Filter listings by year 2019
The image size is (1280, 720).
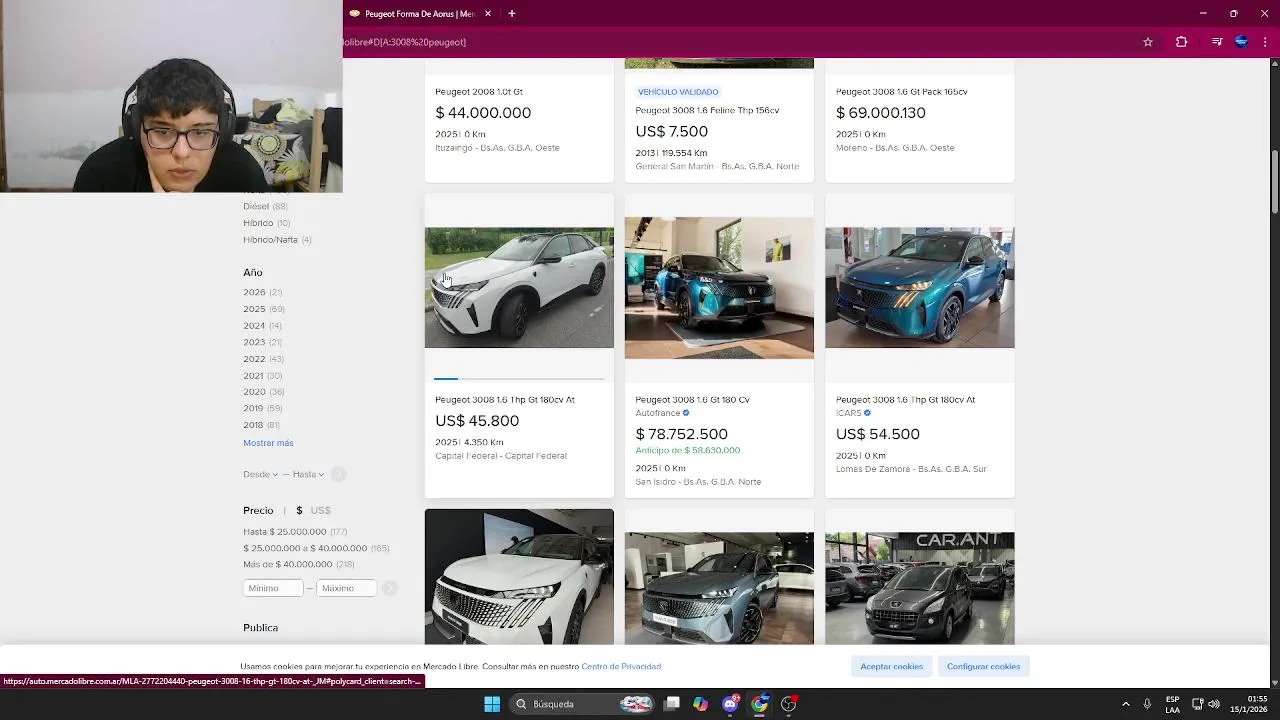coord(263,408)
